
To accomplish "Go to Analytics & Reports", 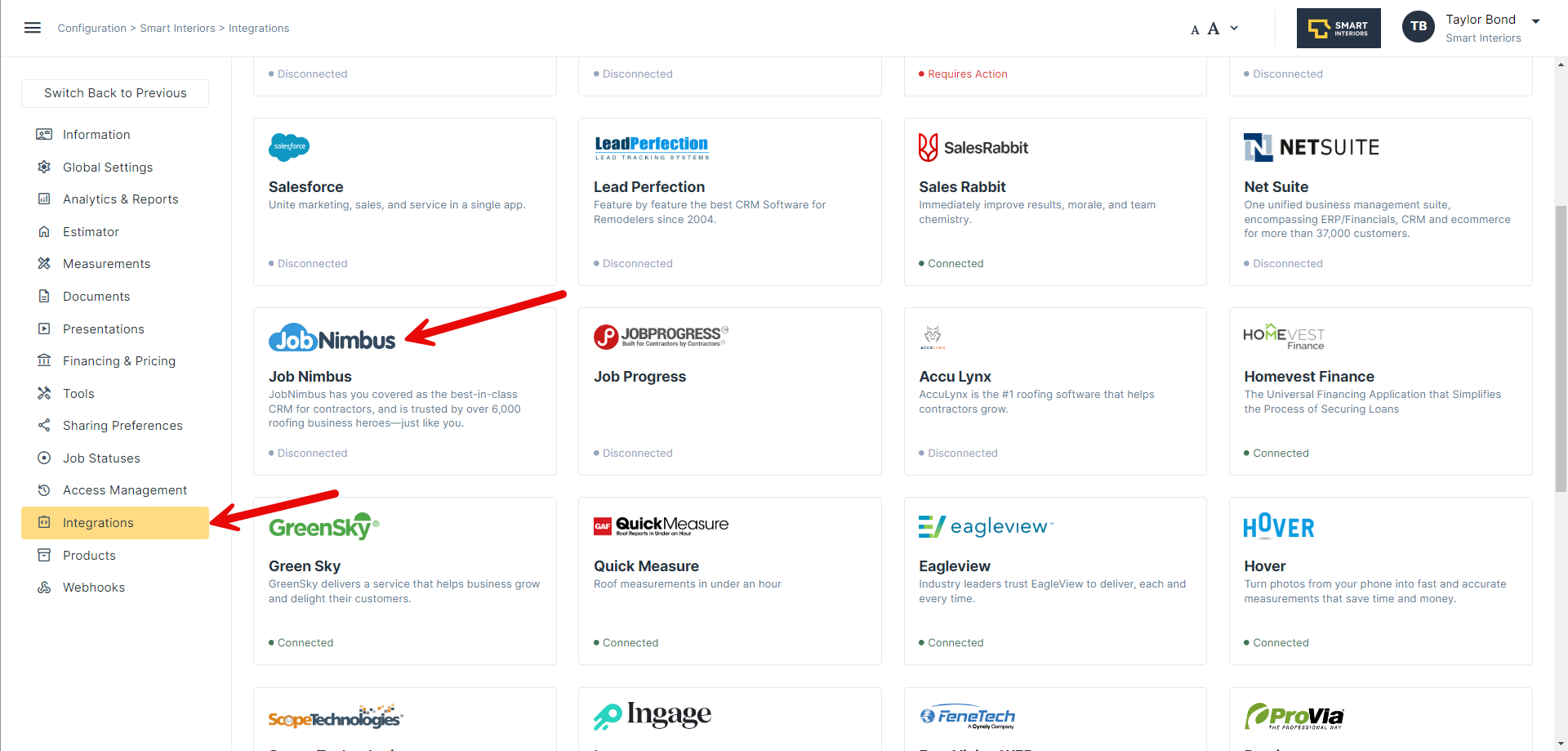I will (x=121, y=199).
